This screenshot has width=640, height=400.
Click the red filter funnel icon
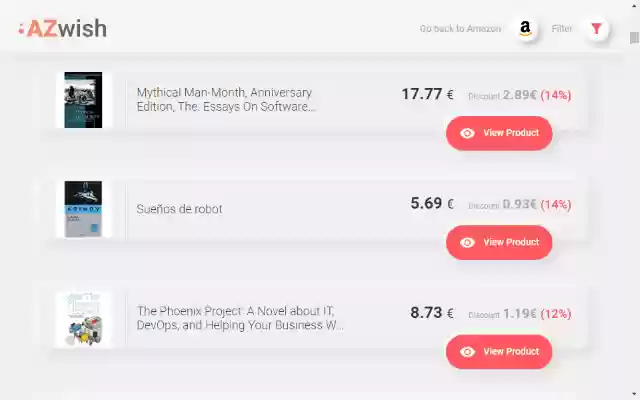[596, 29]
